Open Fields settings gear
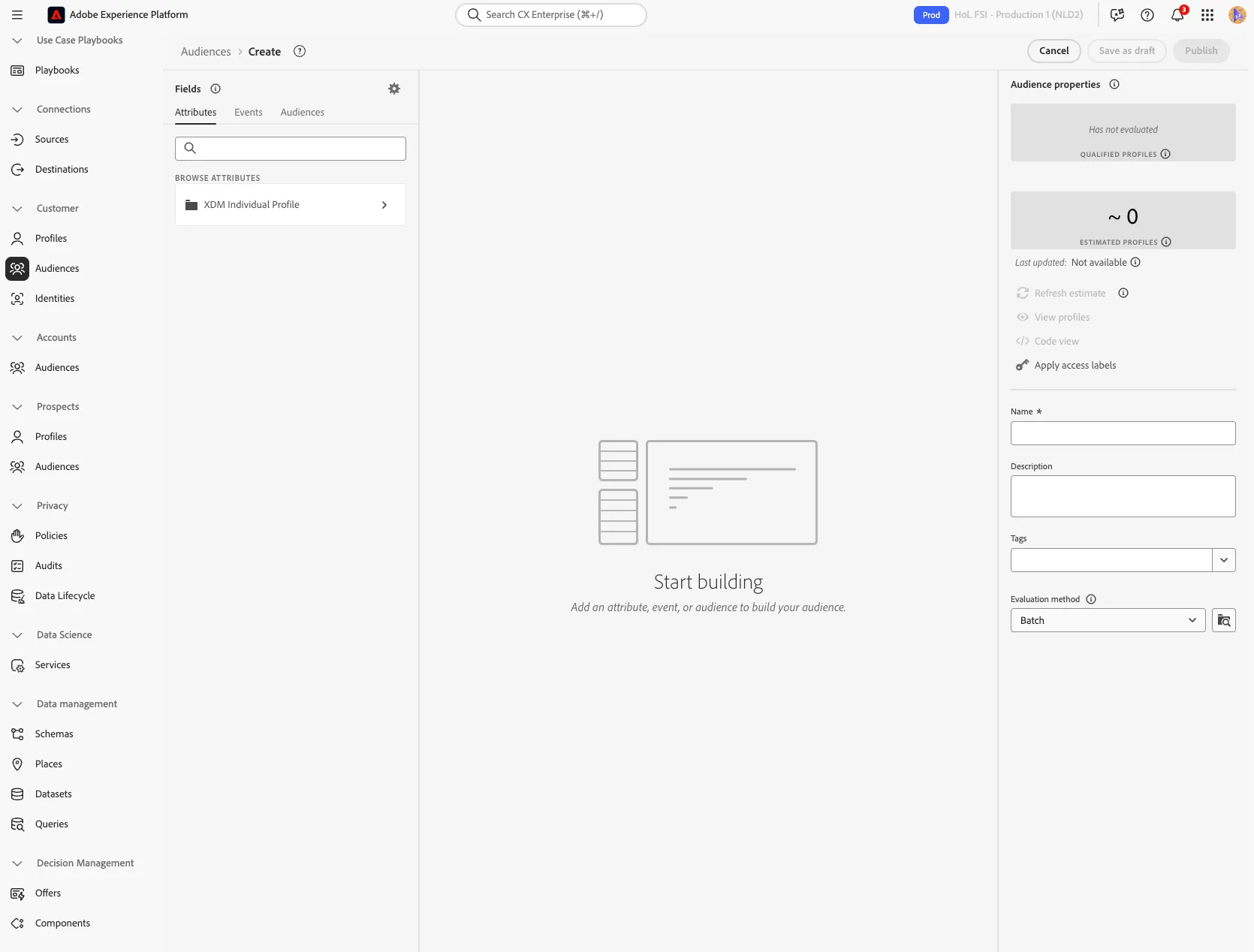The height and width of the screenshot is (952, 1254). (394, 89)
